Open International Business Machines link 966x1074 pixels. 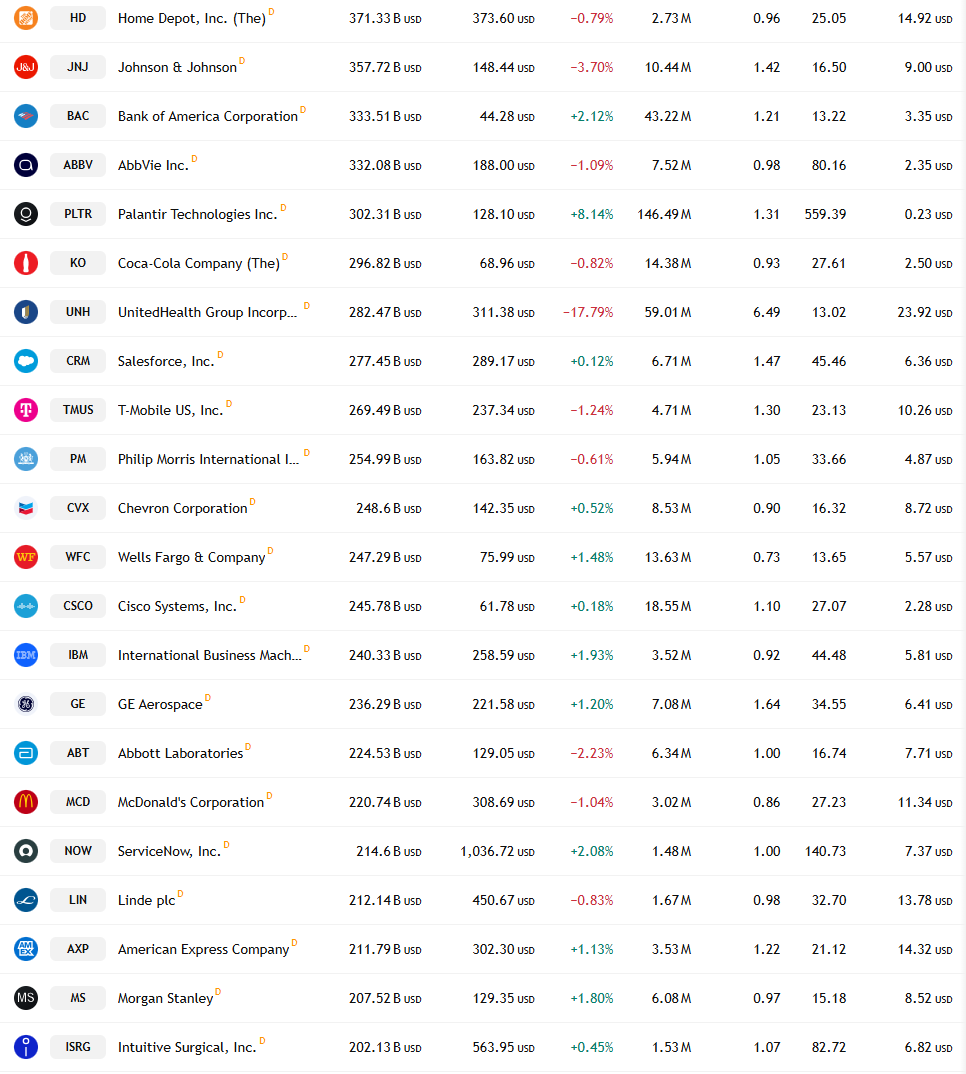(210, 655)
